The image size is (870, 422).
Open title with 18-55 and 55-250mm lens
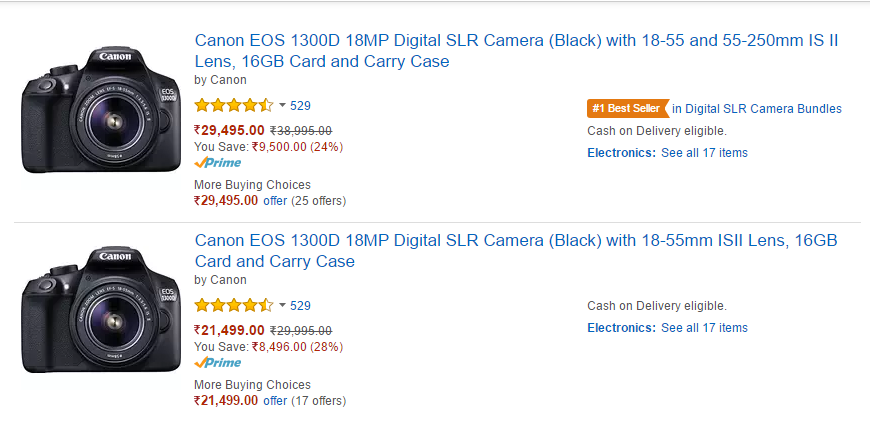point(516,50)
